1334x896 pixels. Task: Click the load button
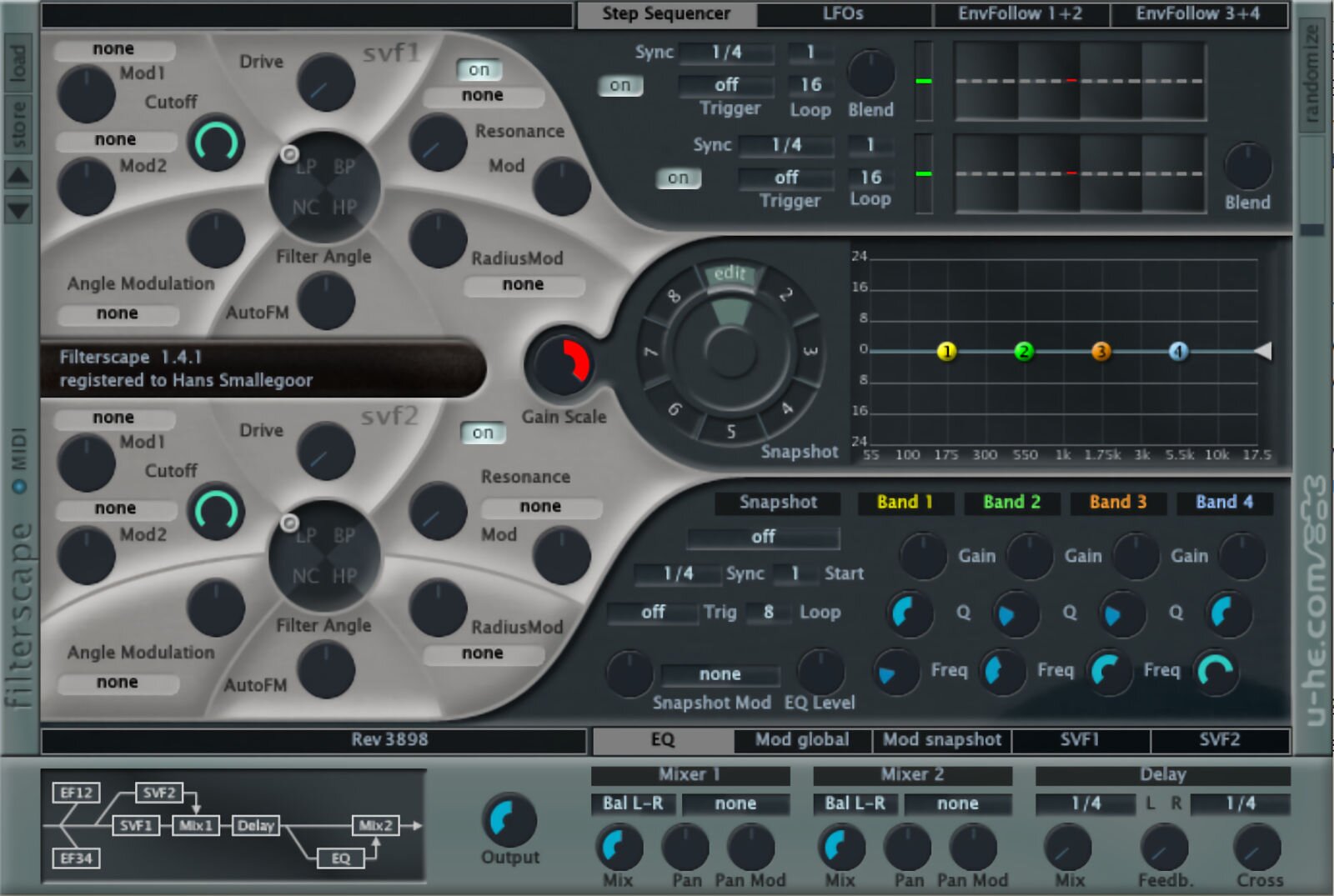(18, 63)
